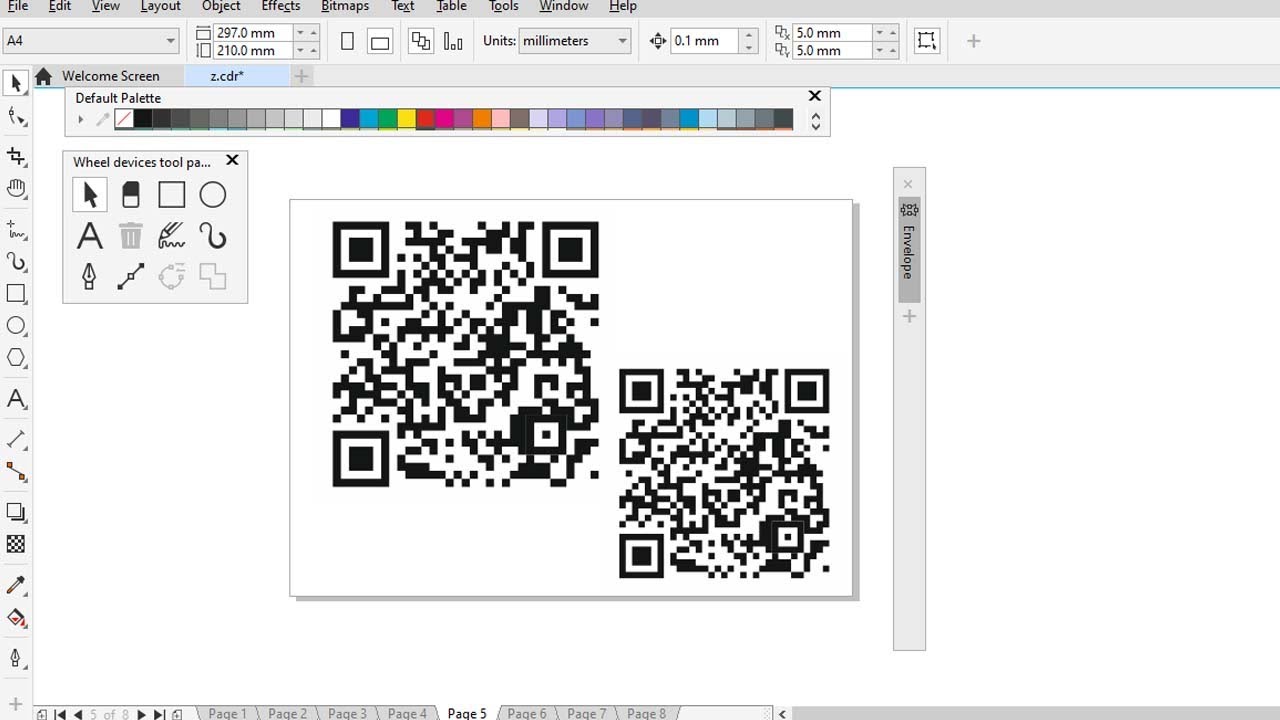1280x720 pixels.
Task: Open the Object menu
Action: (221, 6)
